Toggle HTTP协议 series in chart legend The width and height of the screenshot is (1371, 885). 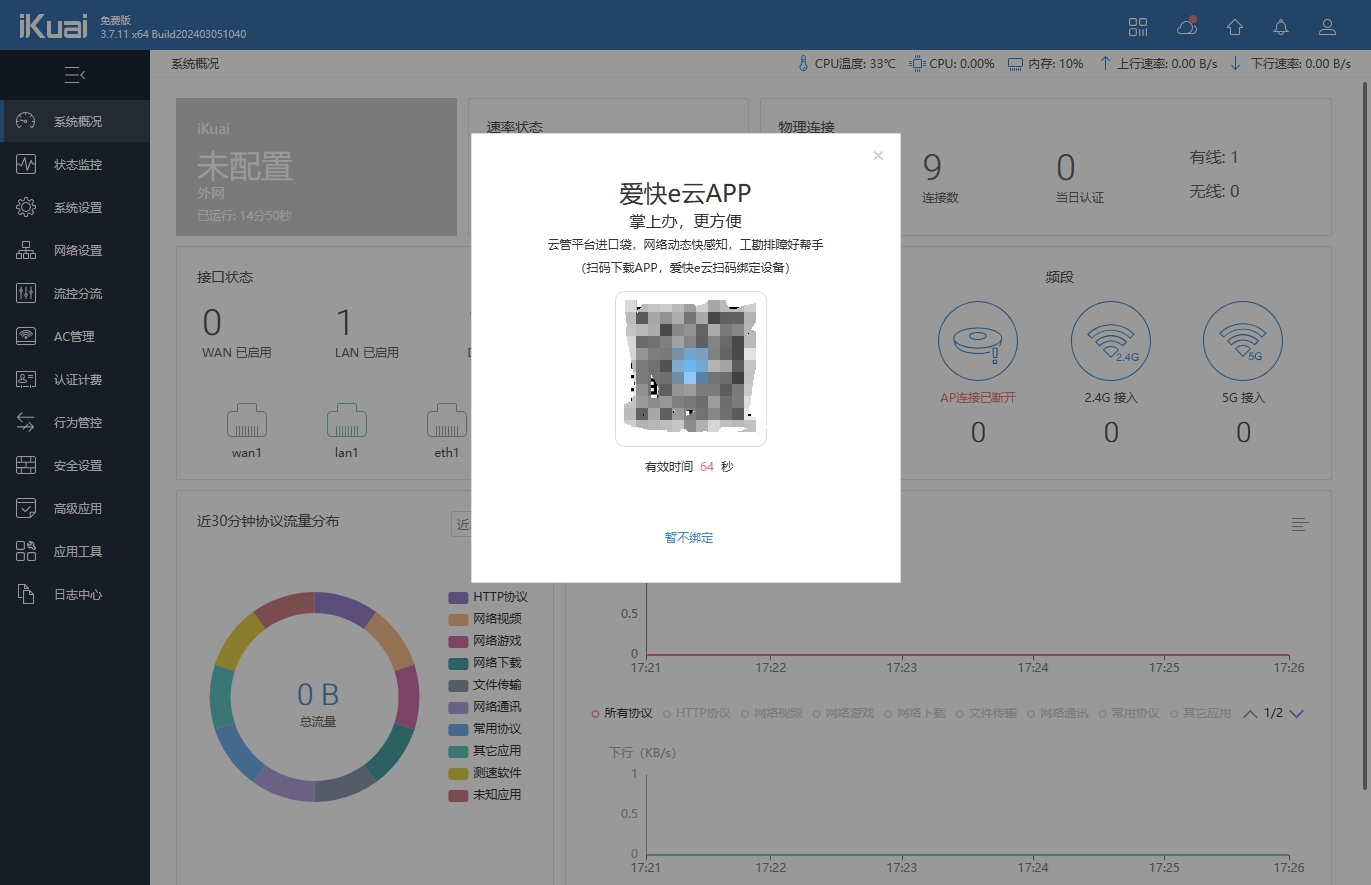[x=698, y=713]
